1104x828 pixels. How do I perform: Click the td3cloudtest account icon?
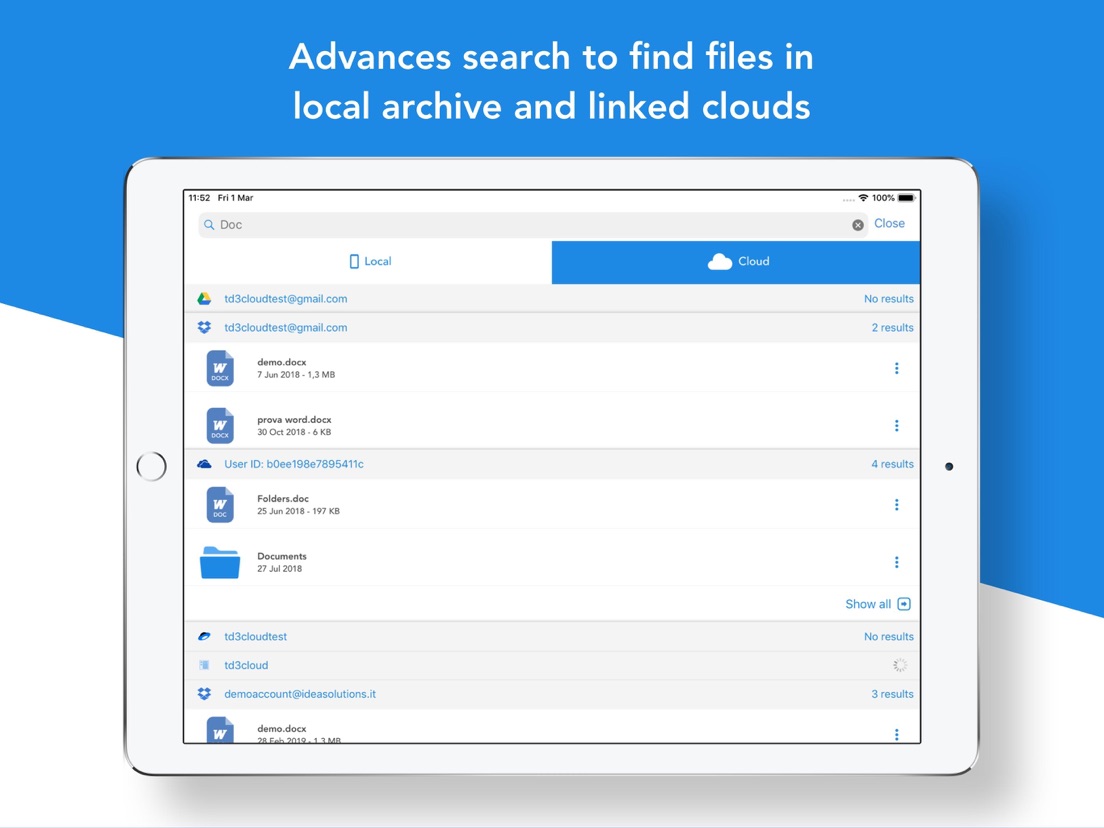(204, 636)
